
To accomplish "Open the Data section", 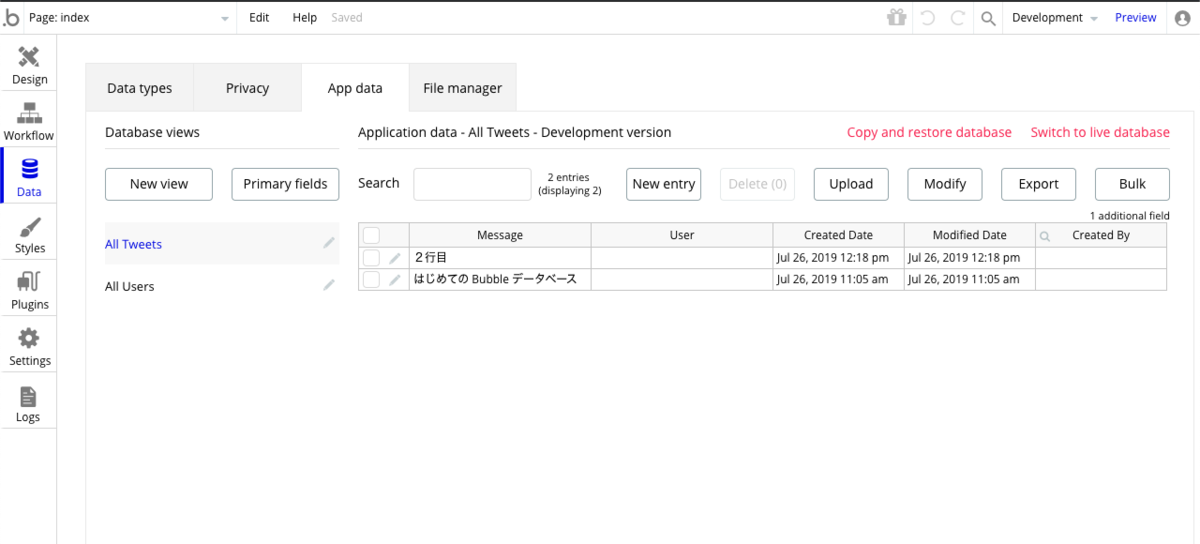I will [29, 178].
